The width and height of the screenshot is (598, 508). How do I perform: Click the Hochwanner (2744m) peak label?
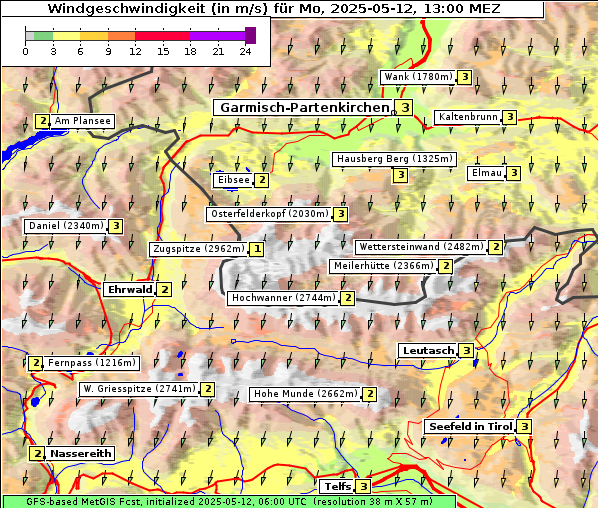point(284,298)
